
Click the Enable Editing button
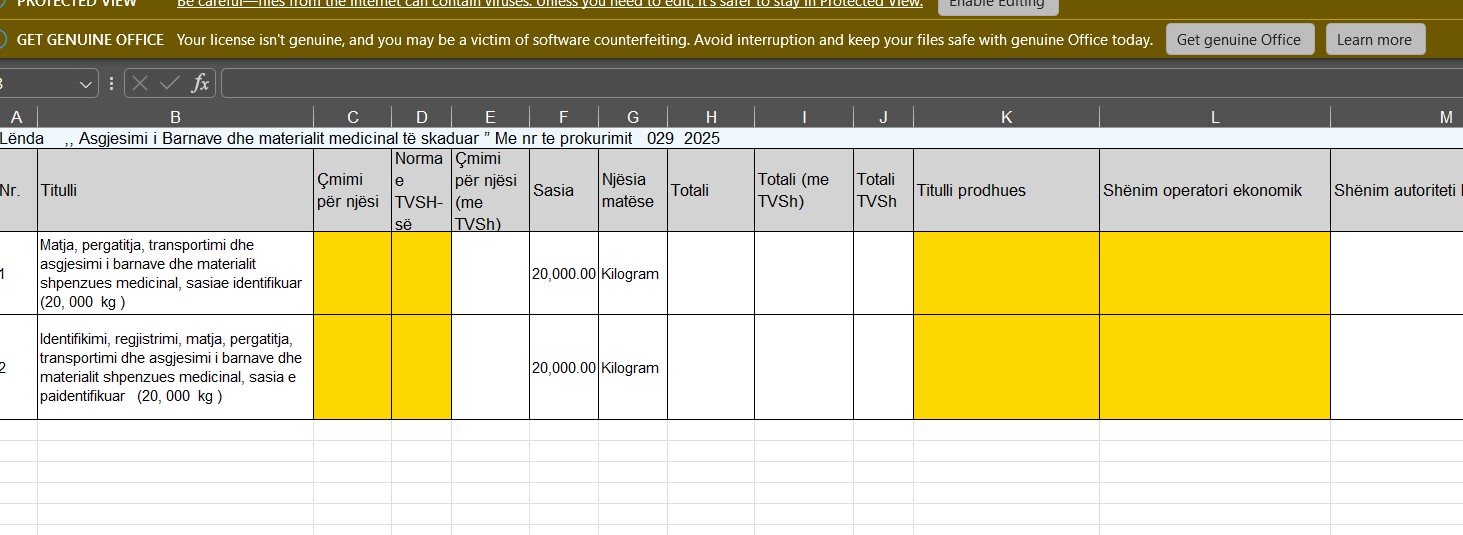click(996, 4)
